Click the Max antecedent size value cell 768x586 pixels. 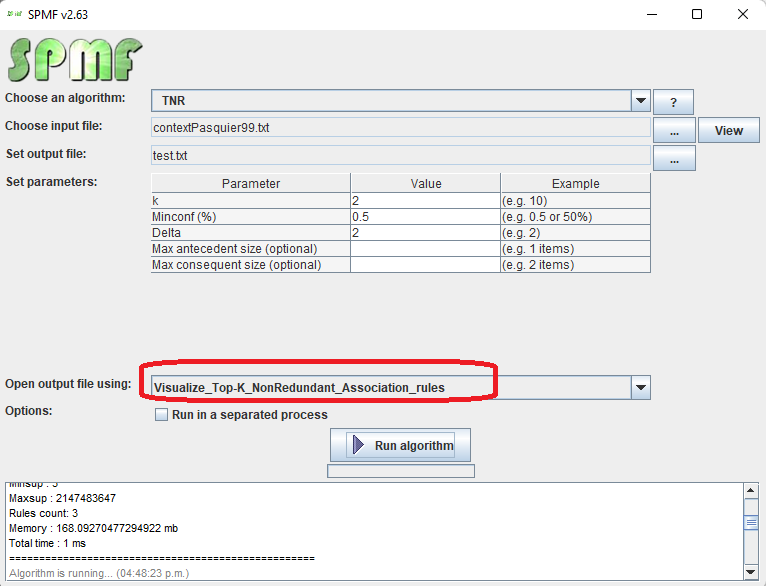coord(425,249)
